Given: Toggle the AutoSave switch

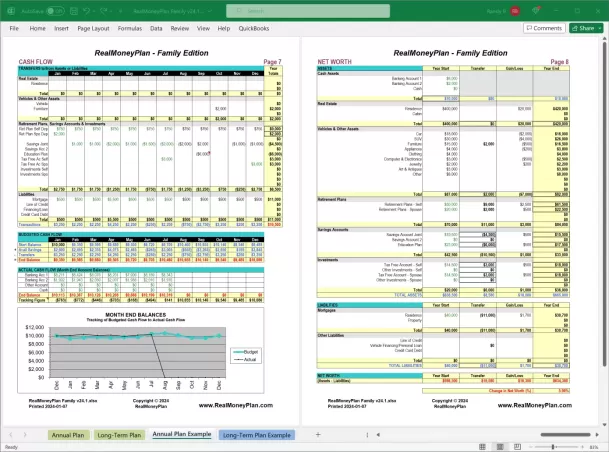Looking at the screenshot, I should point(55,11).
